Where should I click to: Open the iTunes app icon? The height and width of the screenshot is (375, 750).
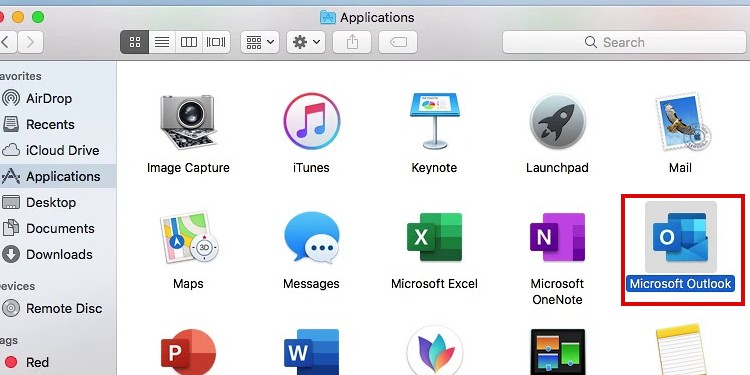[311, 121]
